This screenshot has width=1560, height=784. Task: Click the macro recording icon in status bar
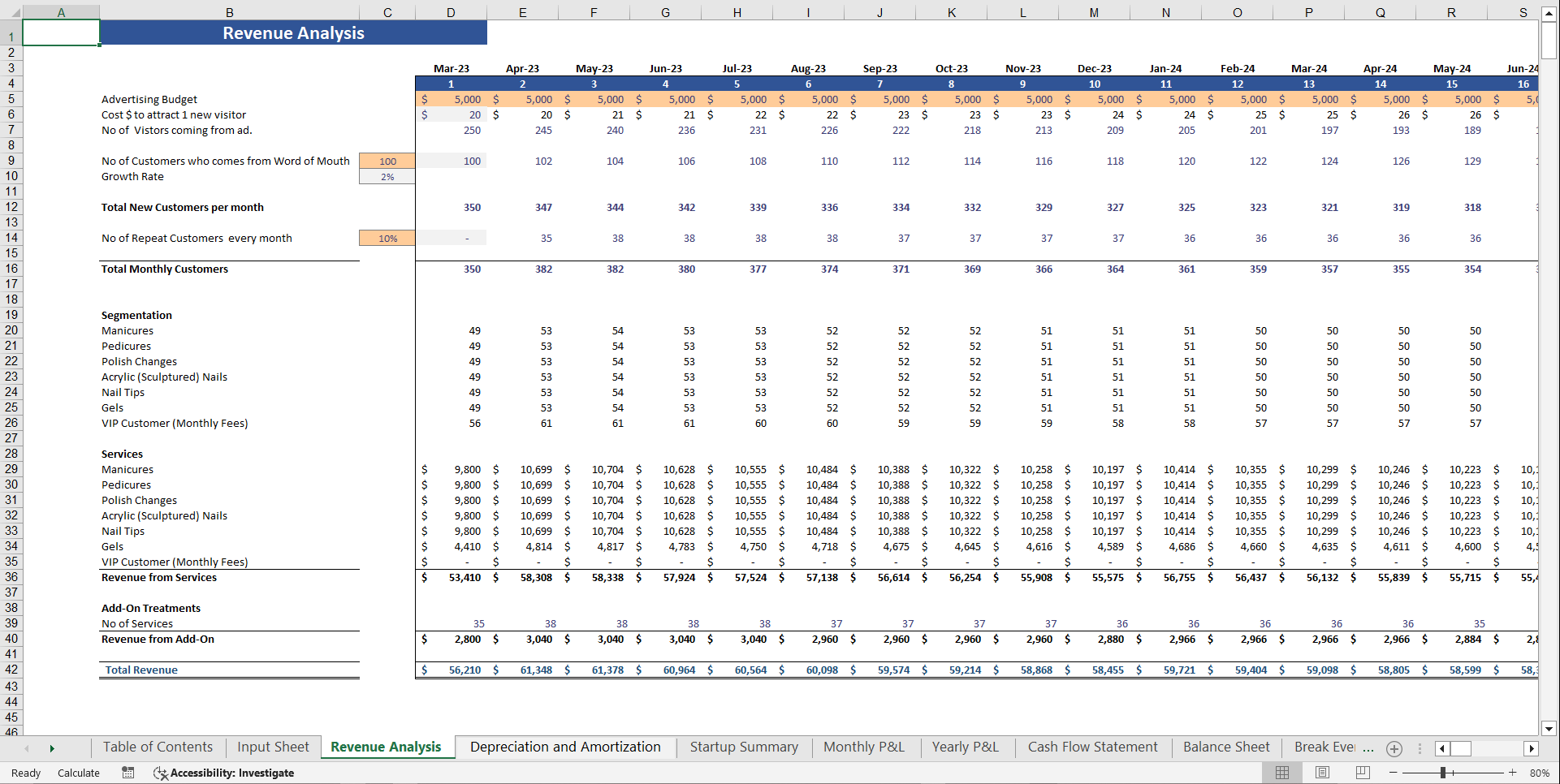tap(127, 773)
